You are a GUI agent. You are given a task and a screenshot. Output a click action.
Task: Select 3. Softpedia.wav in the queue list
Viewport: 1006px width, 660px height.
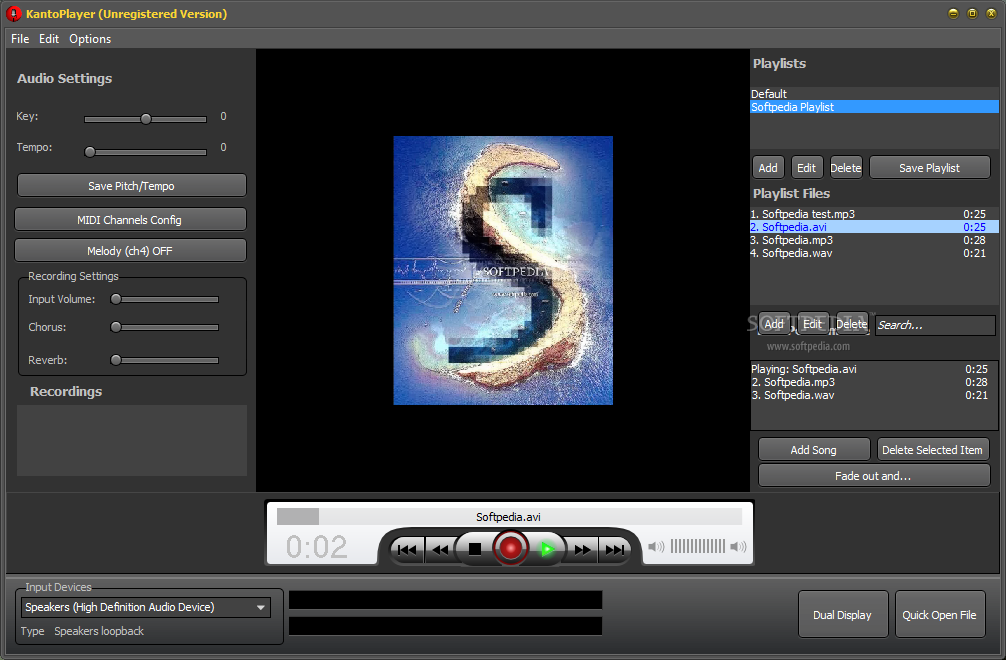coord(874,395)
